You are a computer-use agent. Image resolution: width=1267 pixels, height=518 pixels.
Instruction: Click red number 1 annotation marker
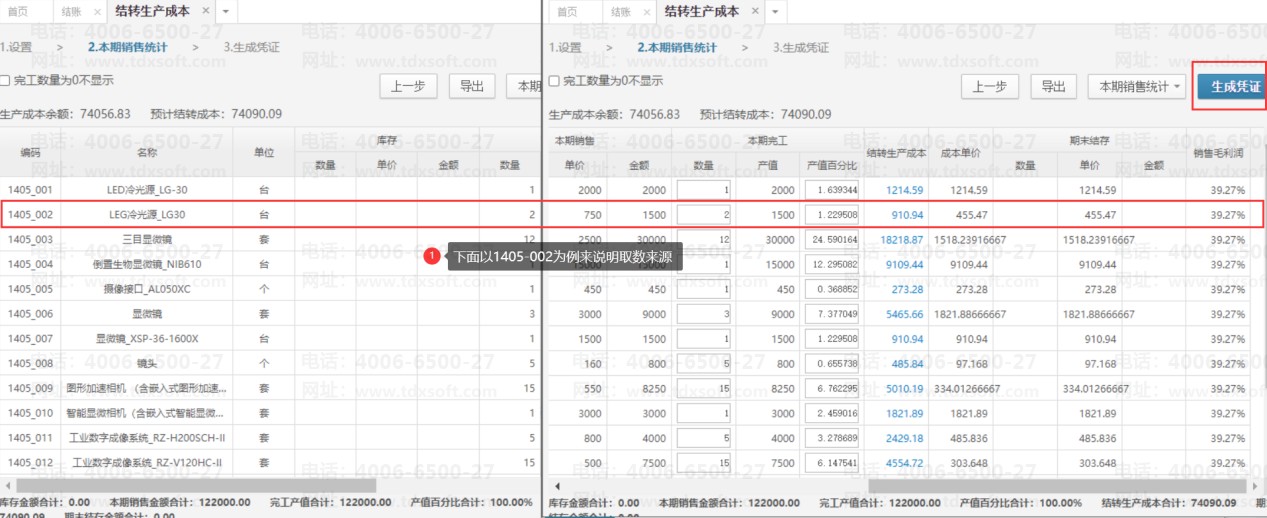coord(431,257)
